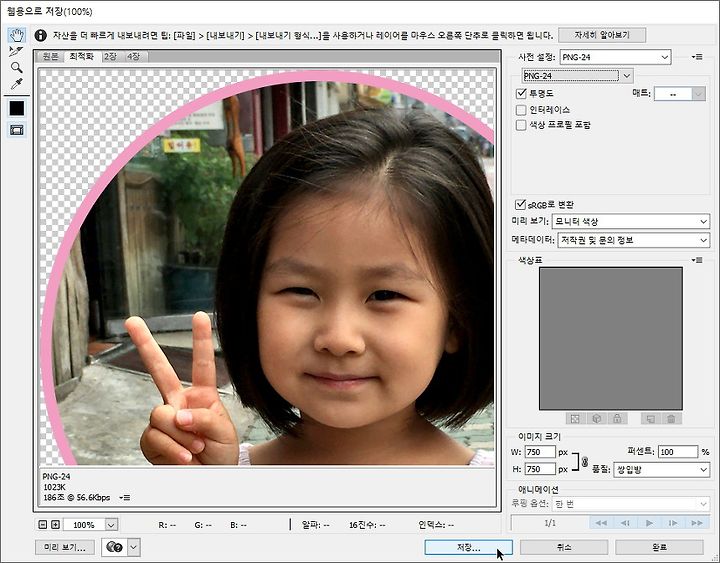Jump to first animation frame
Image resolution: width=720 pixels, height=563 pixels.
(601, 523)
